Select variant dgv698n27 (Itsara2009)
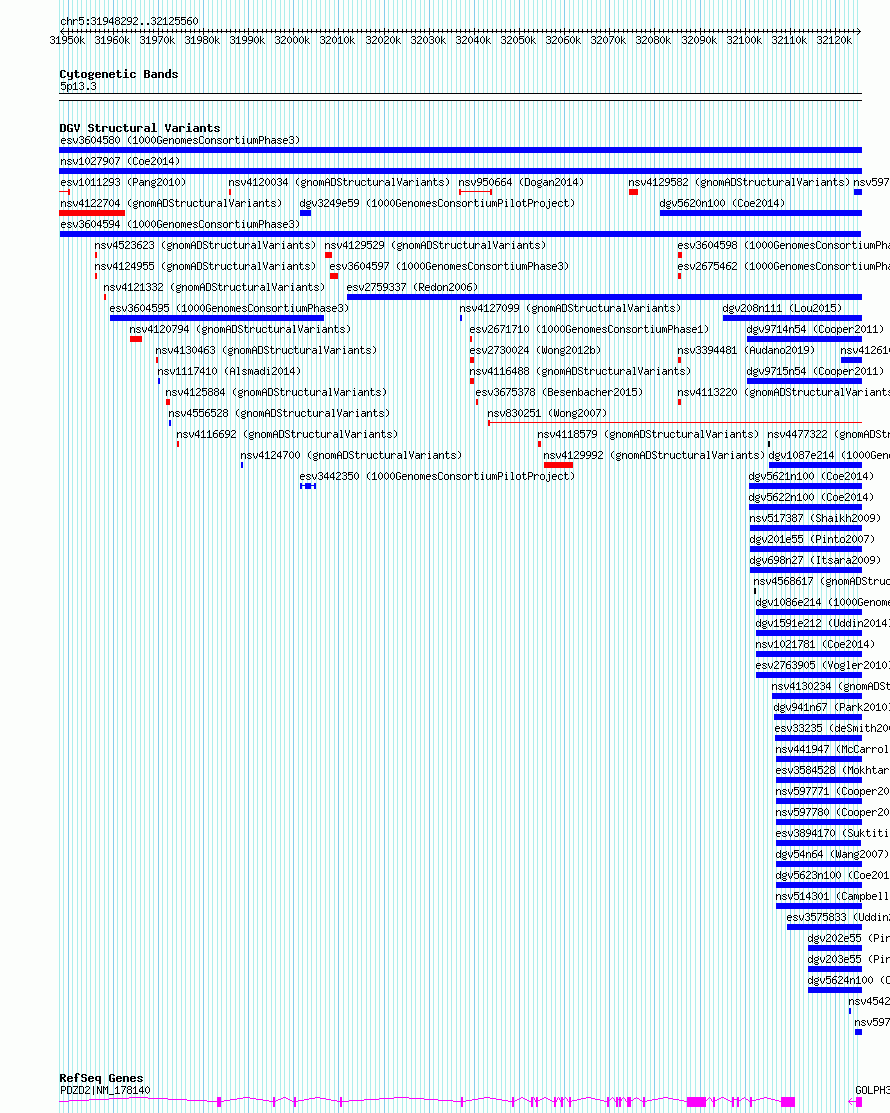This screenshot has width=890, height=1113. tap(815, 560)
